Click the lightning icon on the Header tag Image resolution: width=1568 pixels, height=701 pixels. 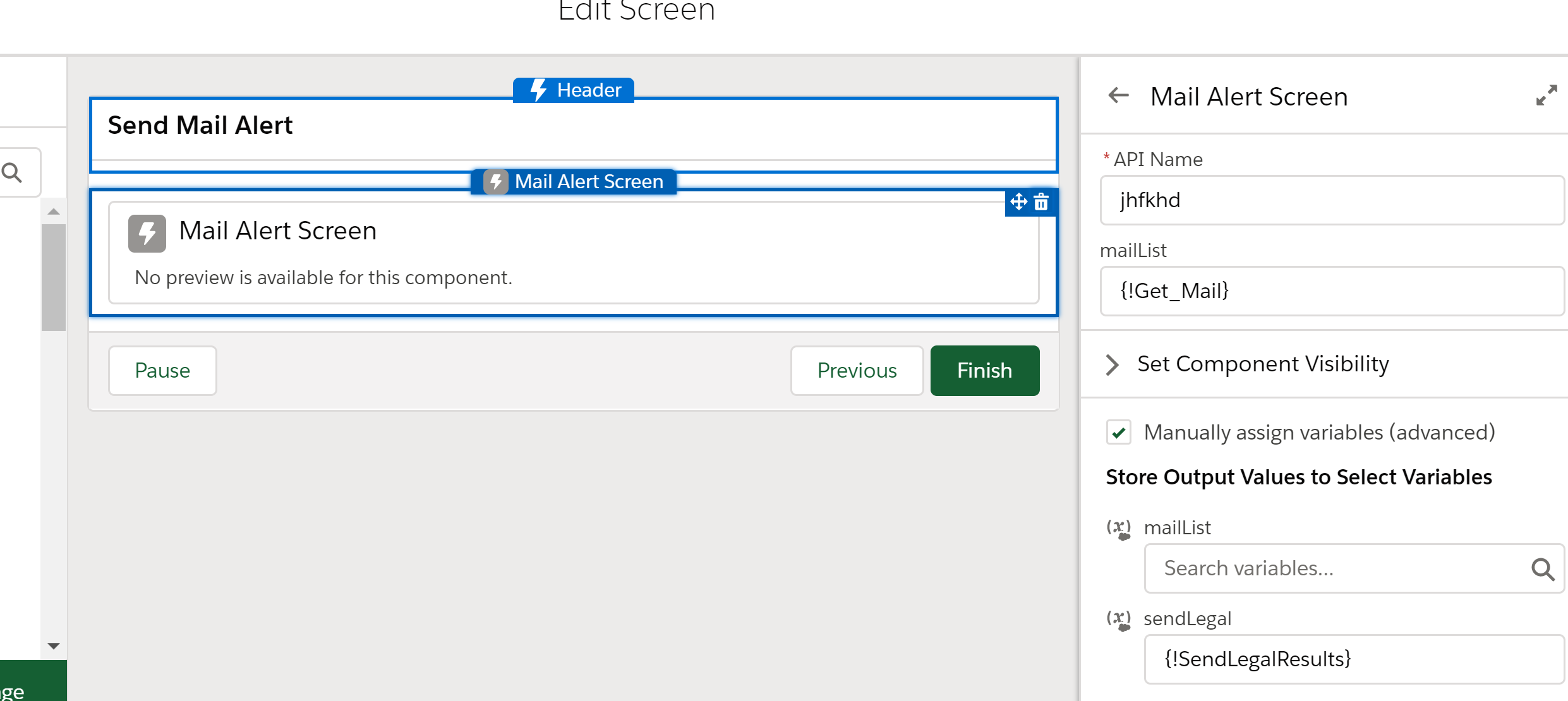(x=538, y=90)
